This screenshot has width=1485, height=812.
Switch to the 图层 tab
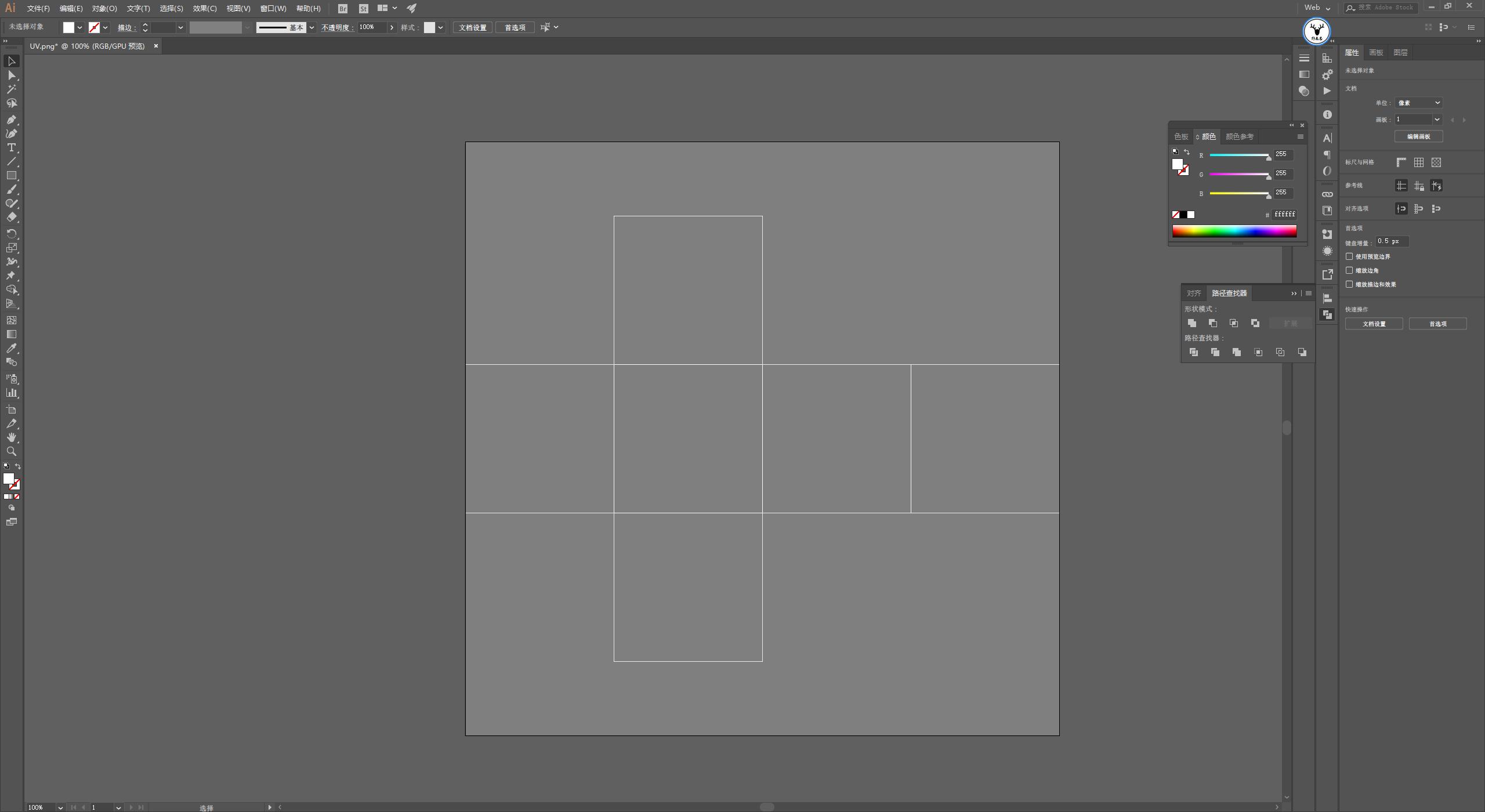coord(1400,52)
